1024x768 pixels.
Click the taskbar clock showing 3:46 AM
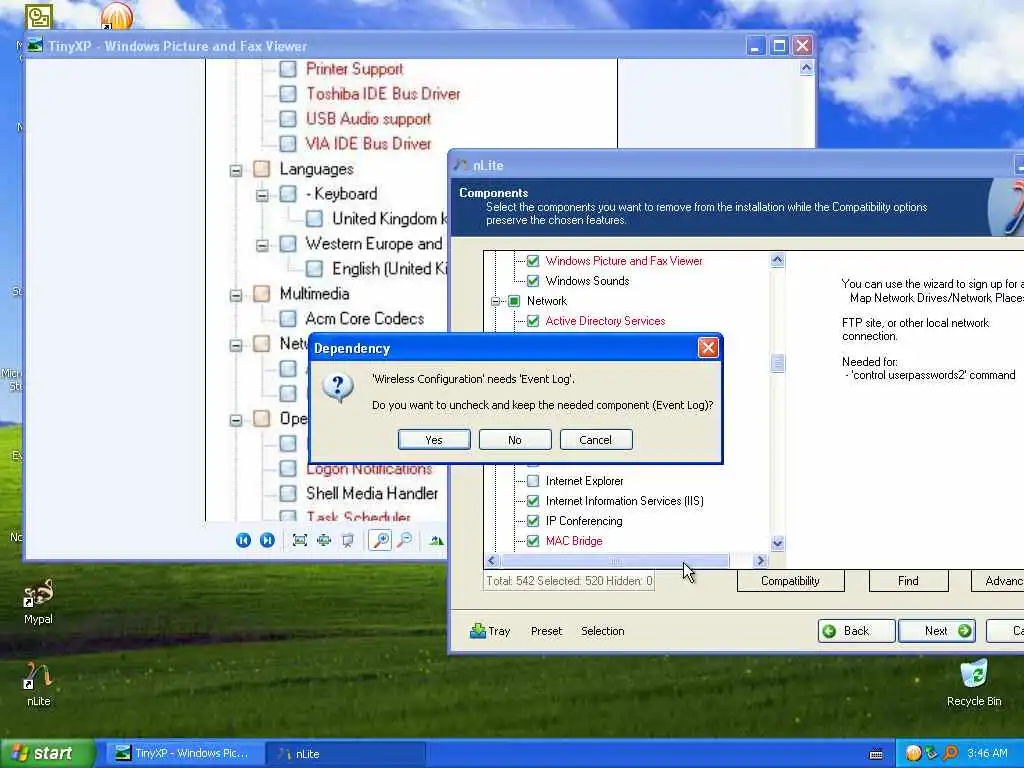[x=987, y=754]
